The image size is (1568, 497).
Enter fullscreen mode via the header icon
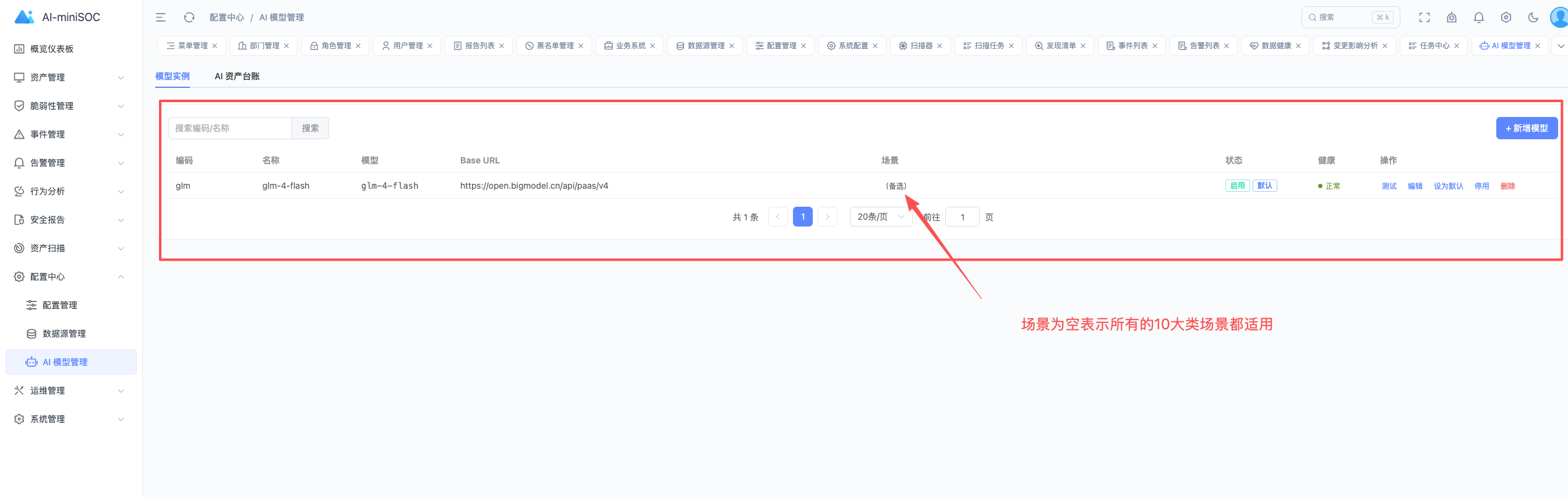point(1424,17)
